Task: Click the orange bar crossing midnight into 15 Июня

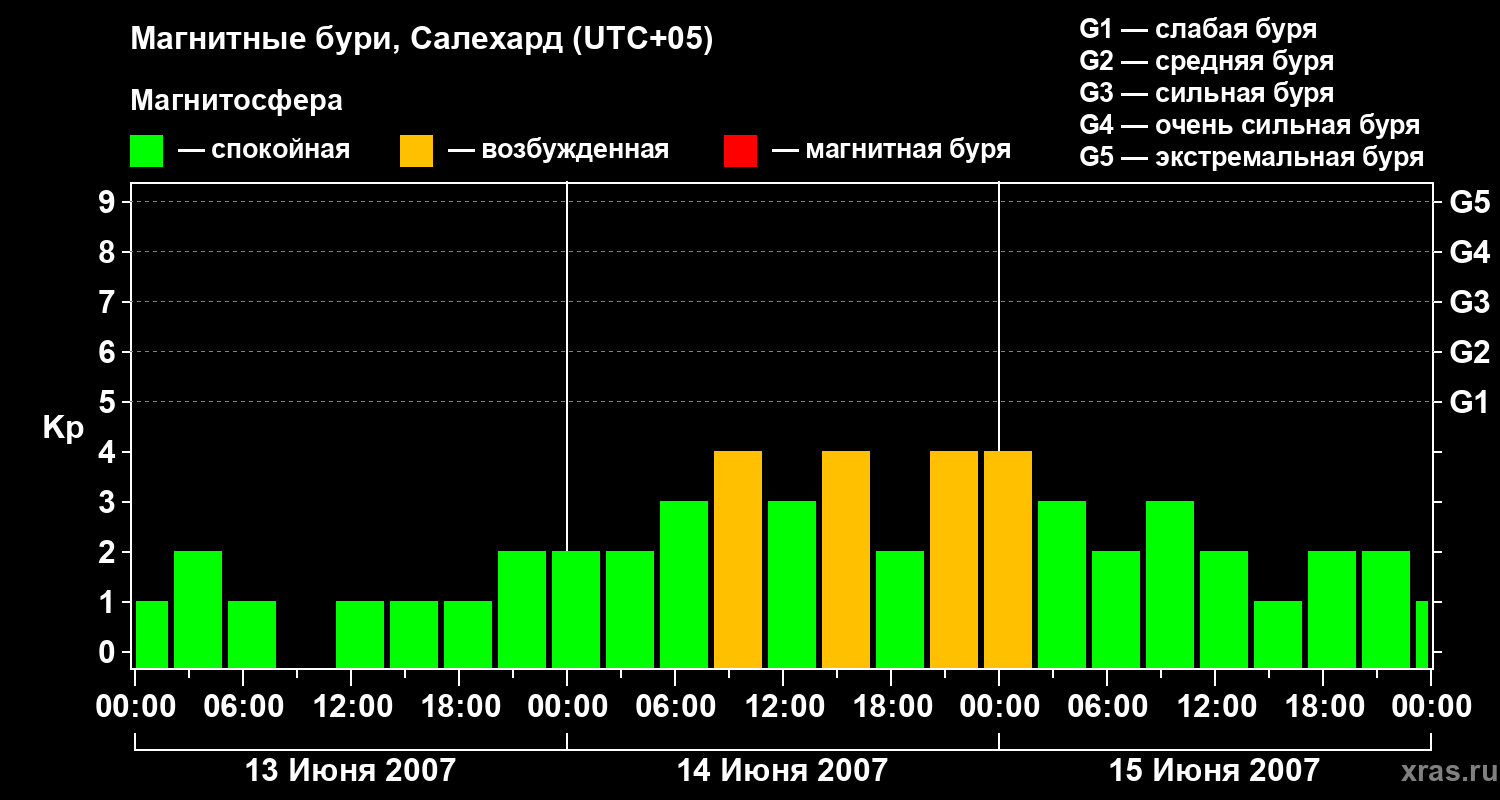Action: tap(1008, 560)
